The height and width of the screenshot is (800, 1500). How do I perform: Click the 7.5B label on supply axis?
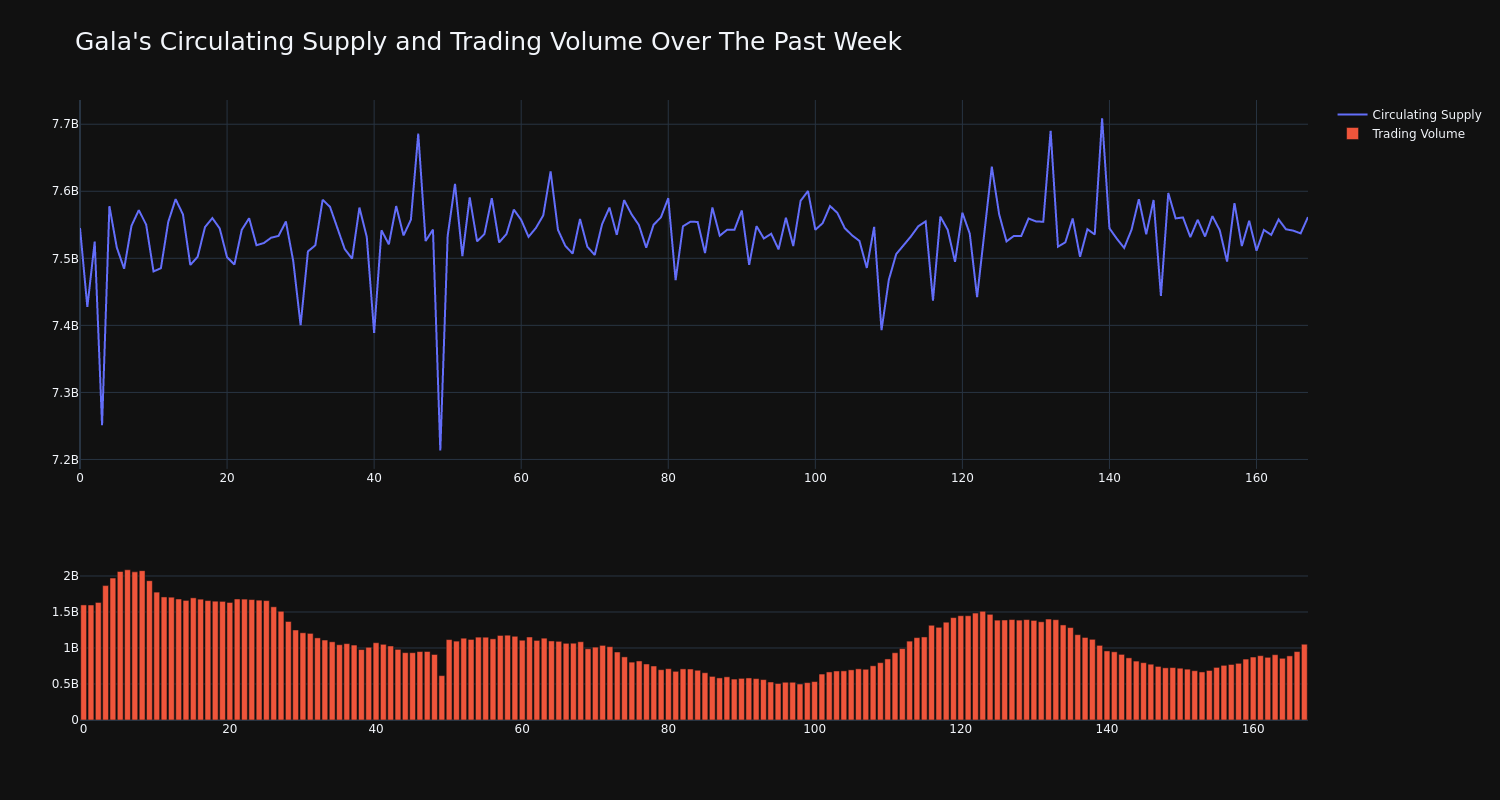point(65,258)
